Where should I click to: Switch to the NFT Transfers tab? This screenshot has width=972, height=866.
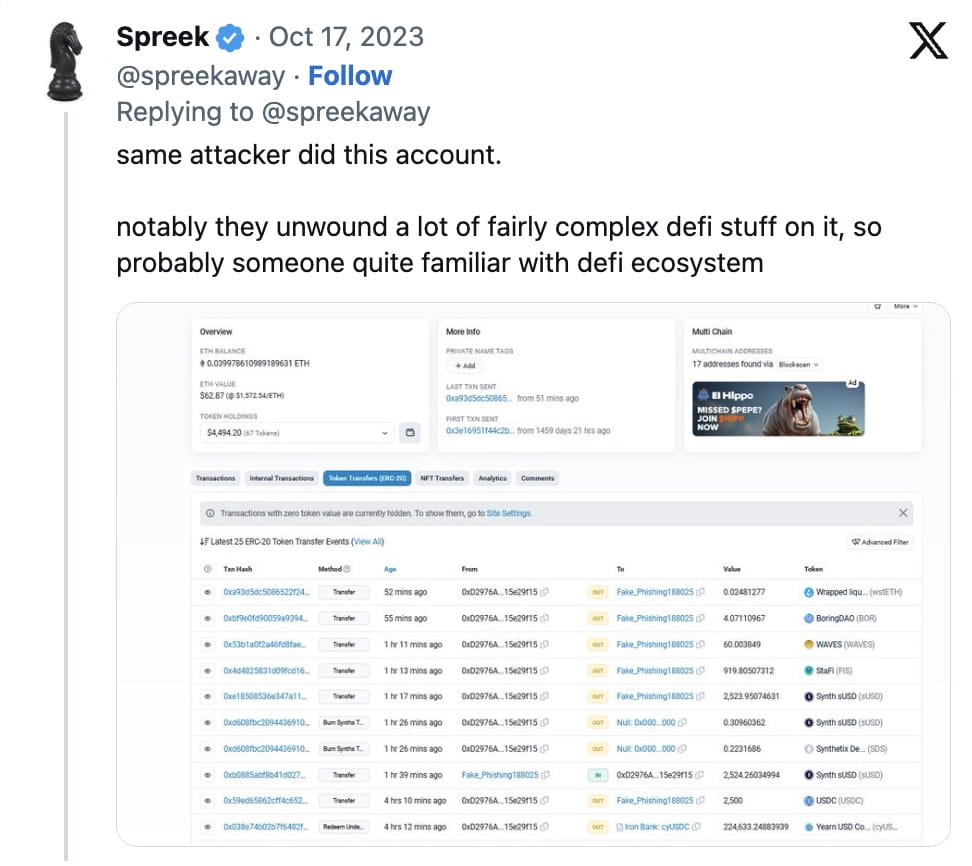click(x=442, y=477)
